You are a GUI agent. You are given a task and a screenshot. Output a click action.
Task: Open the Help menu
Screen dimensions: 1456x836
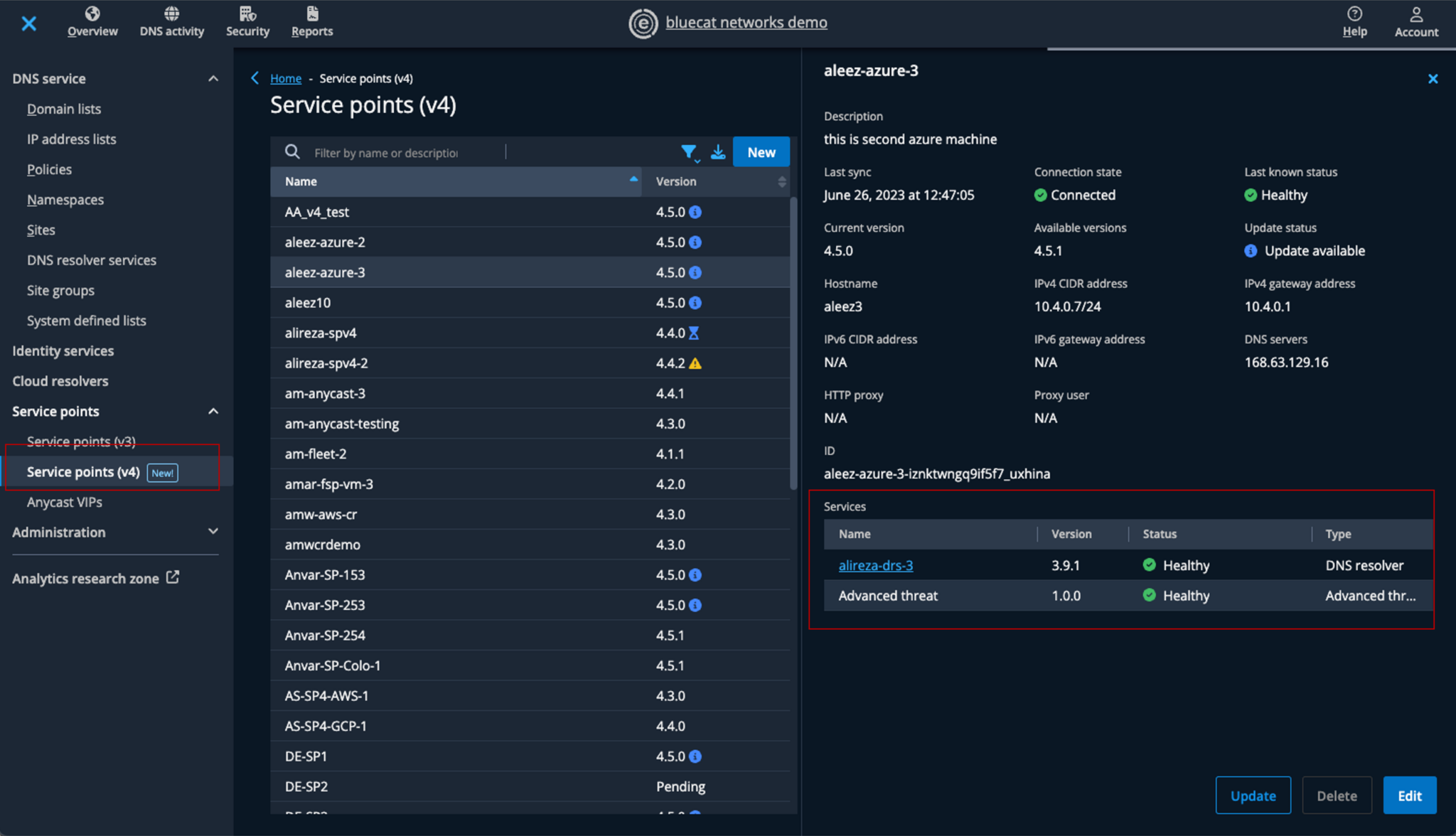tap(1354, 20)
